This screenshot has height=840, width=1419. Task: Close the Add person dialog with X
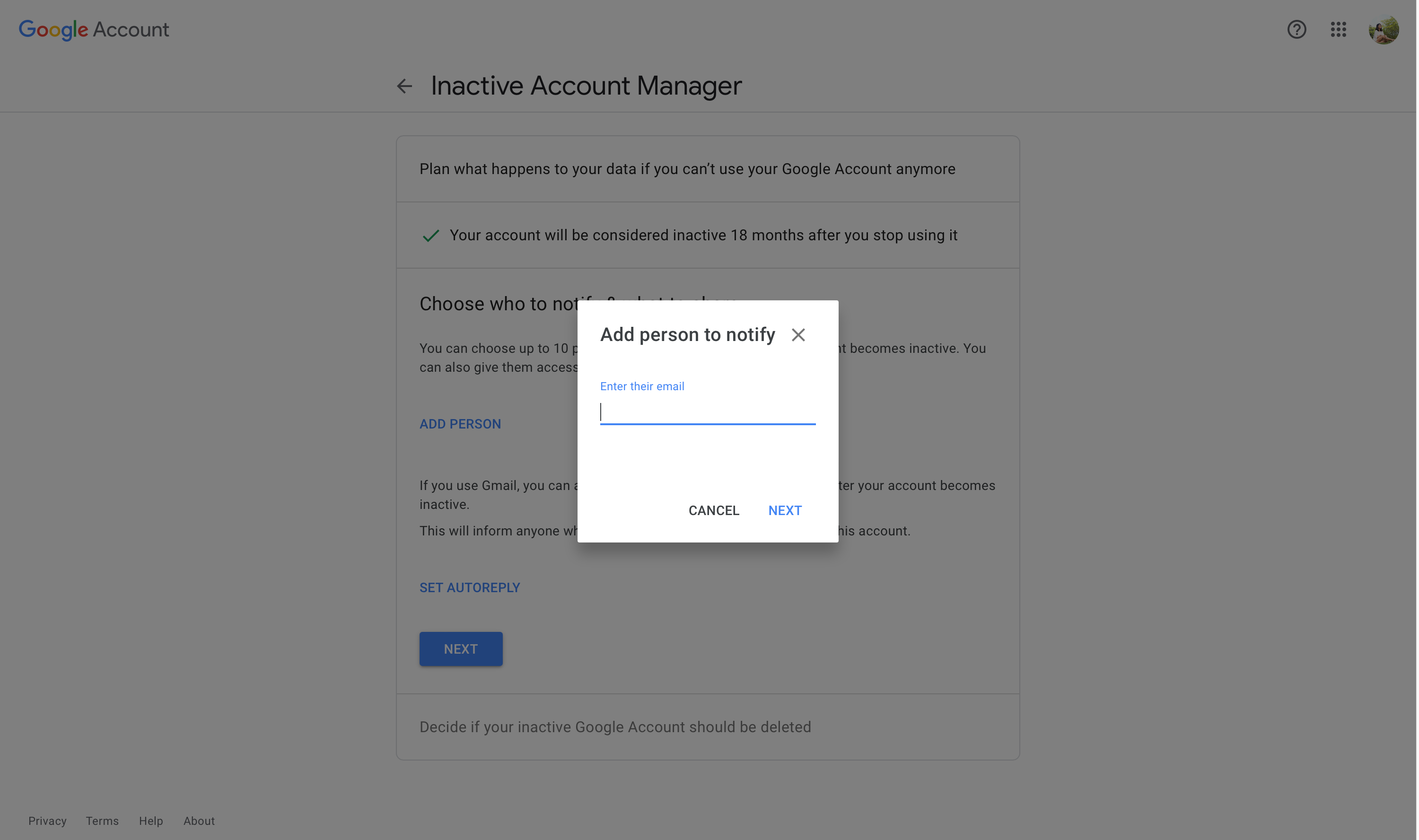point(798,335)
